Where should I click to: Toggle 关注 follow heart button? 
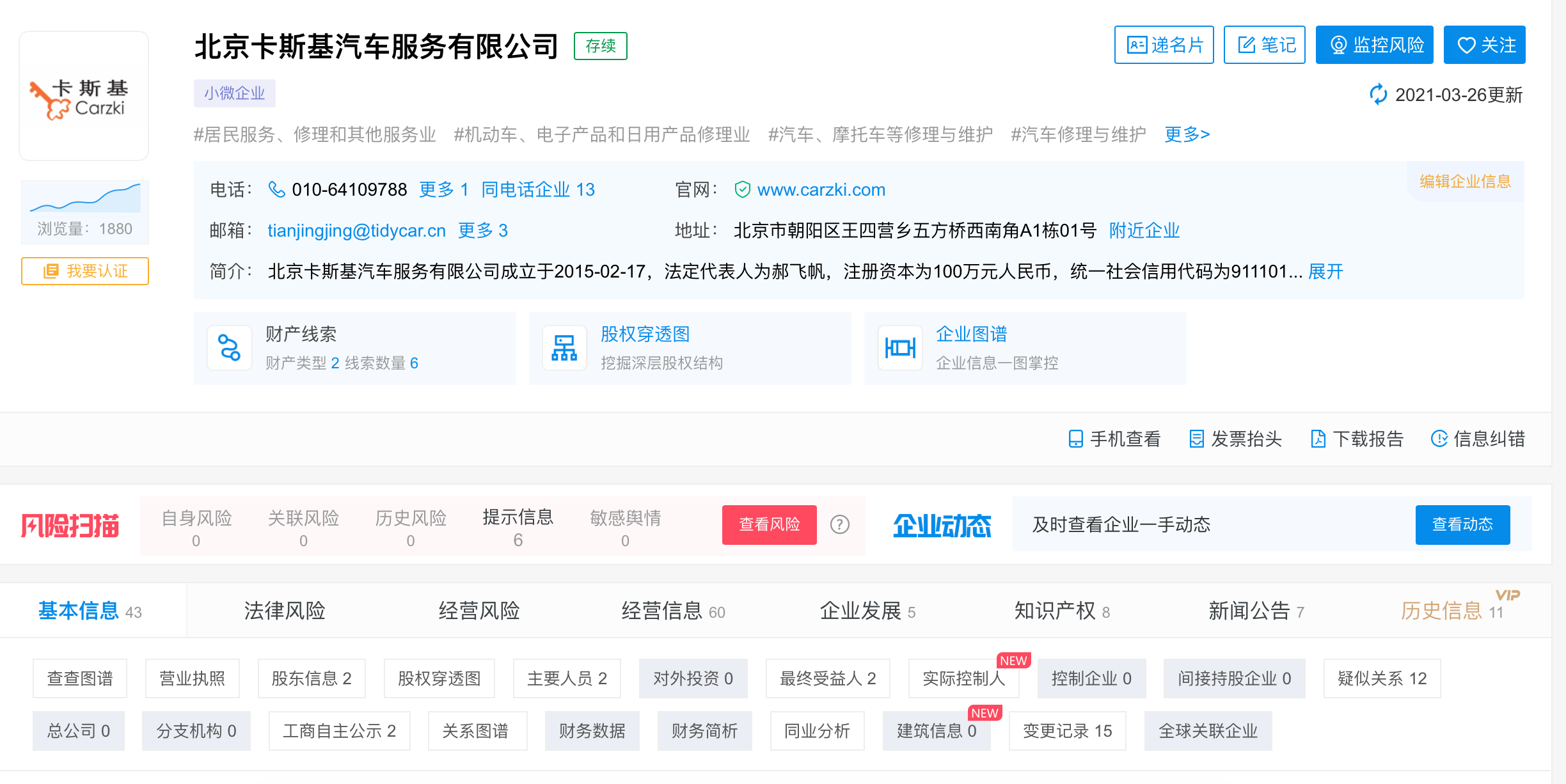1484,45
